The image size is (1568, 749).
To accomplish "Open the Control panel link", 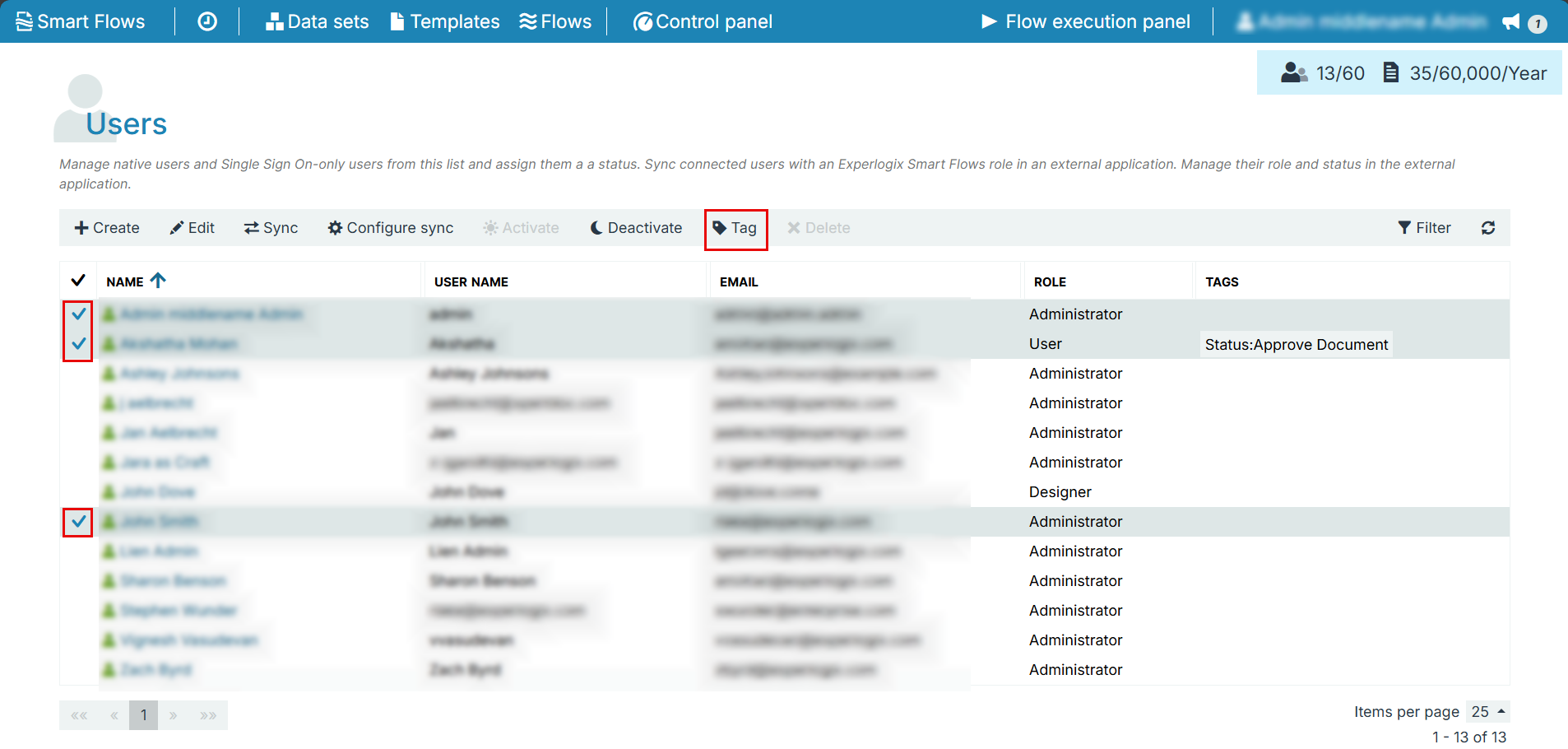I will (x=703, y=21).
